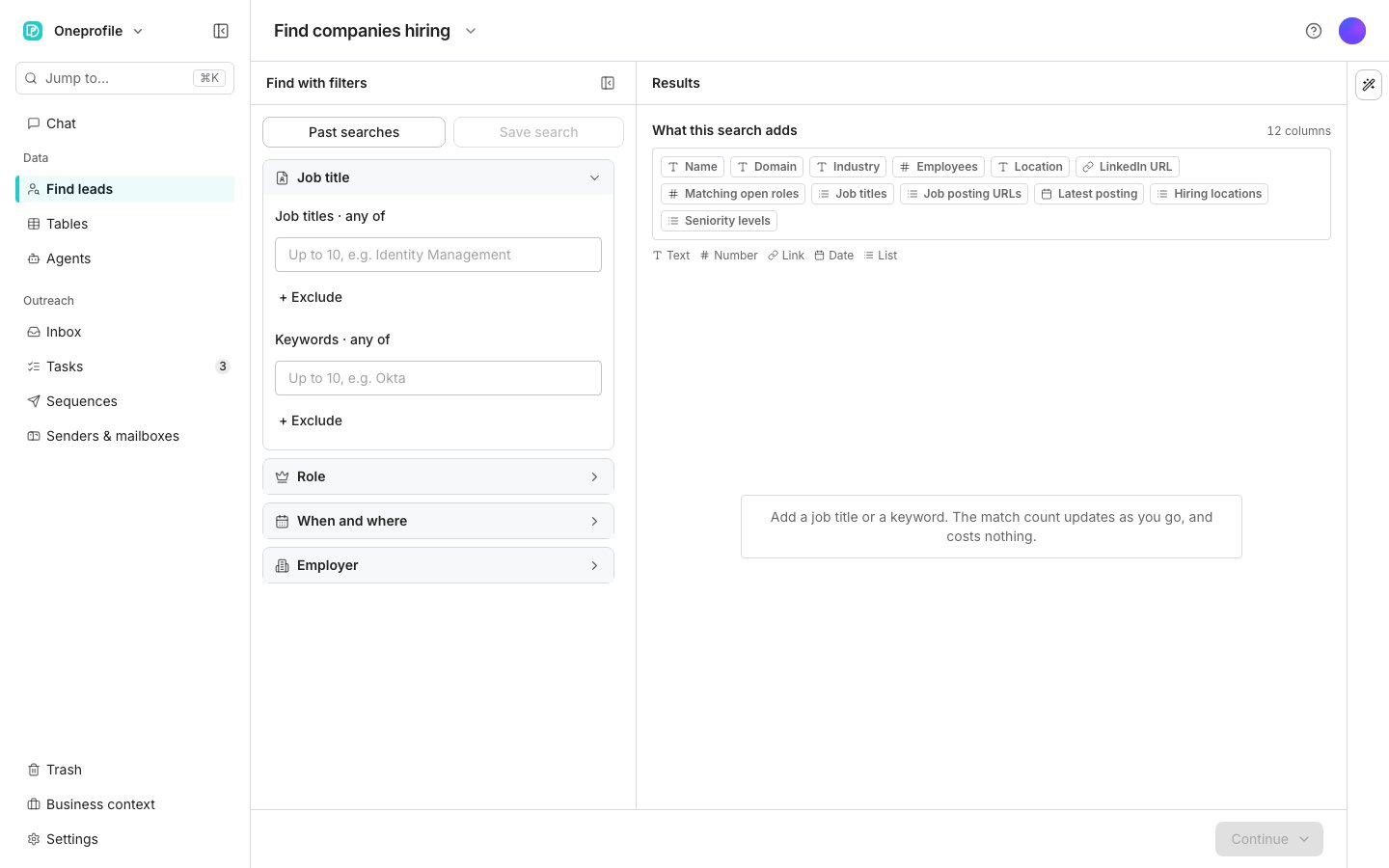The width and height of the screenshot is (1389, 868).
Task: Expand the When and where filter section
Action: click(x=438, y=521)
